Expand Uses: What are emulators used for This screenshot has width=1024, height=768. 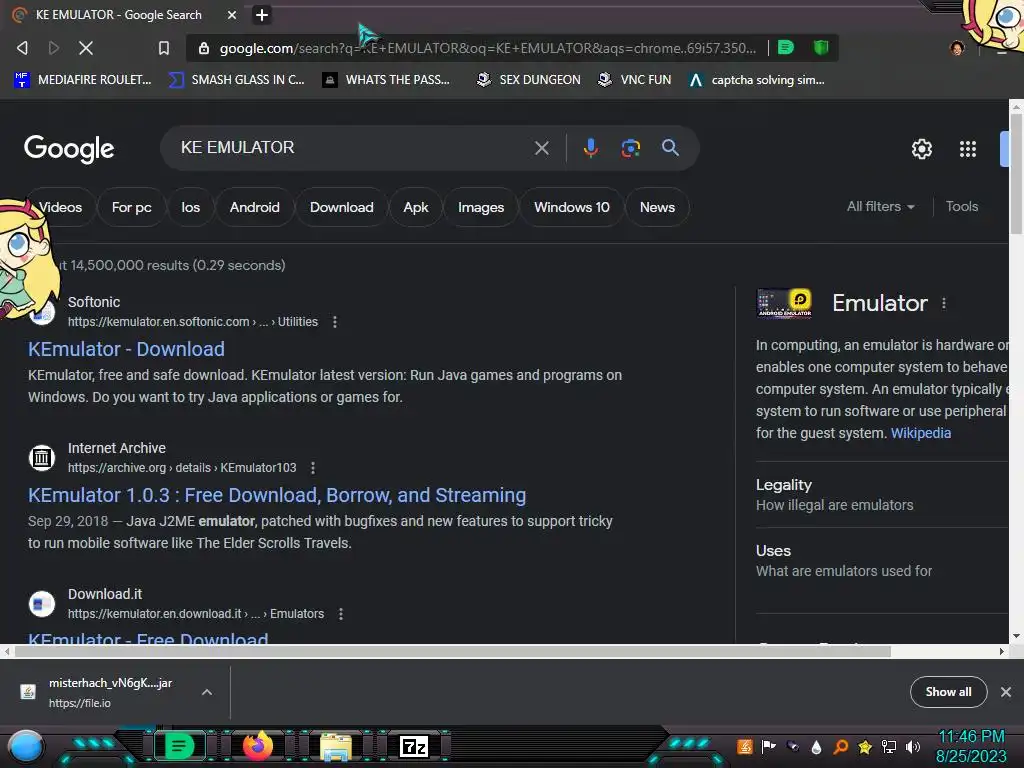click(x=882, y=560)
